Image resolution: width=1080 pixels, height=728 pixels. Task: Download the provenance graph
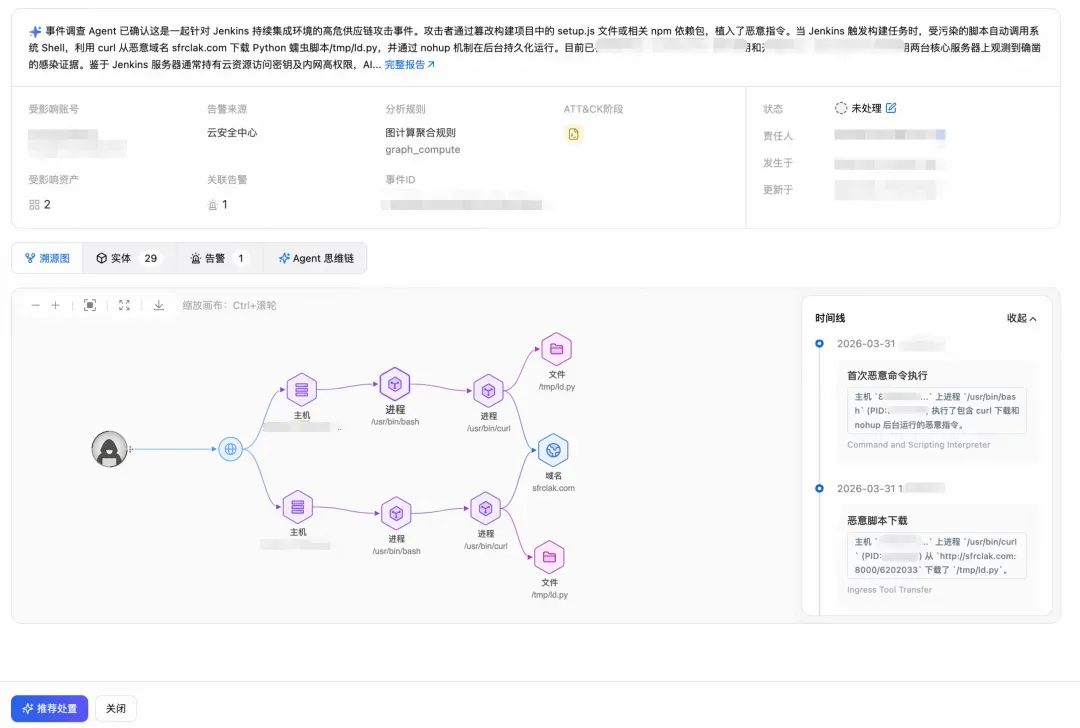pos(158,305)
